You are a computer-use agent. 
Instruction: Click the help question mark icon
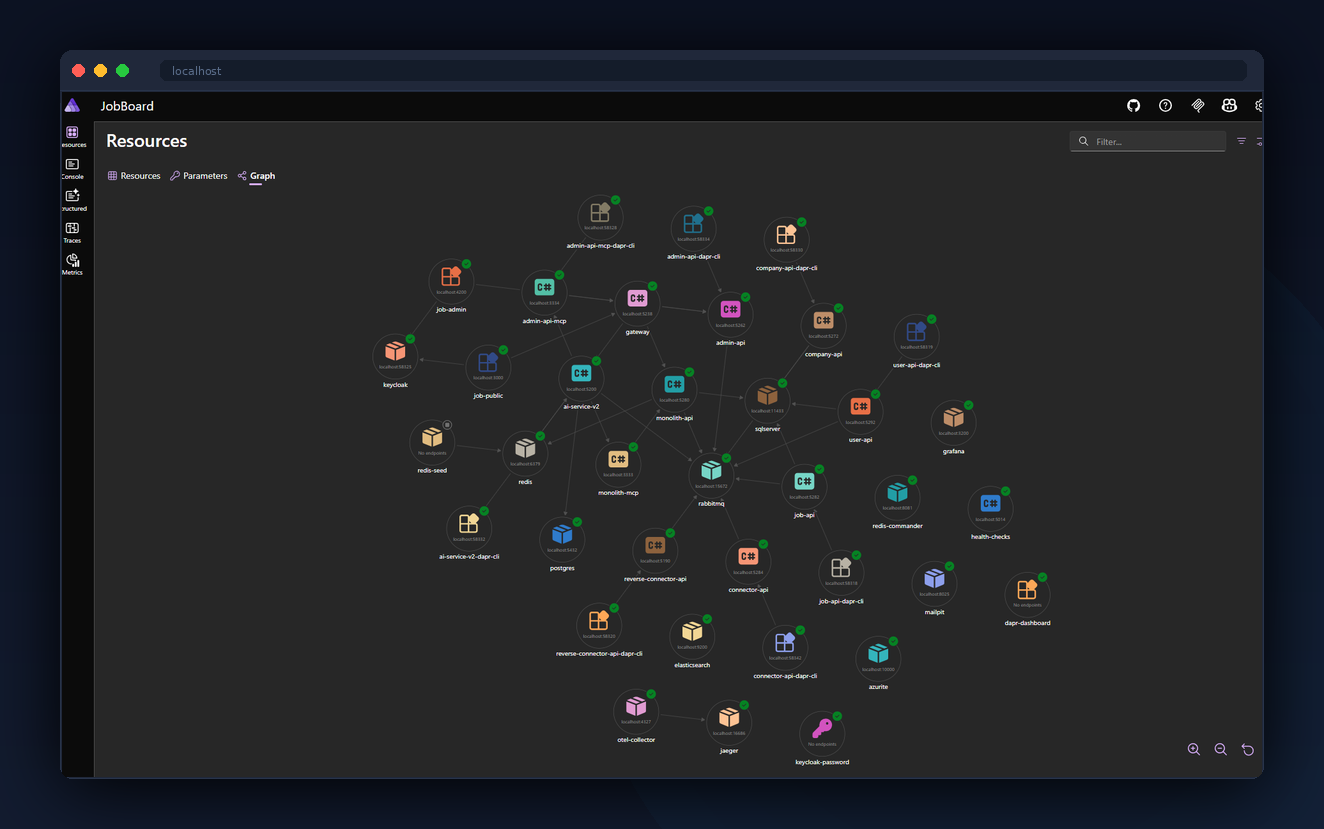pyautogui.click(x=1165, y=106)
